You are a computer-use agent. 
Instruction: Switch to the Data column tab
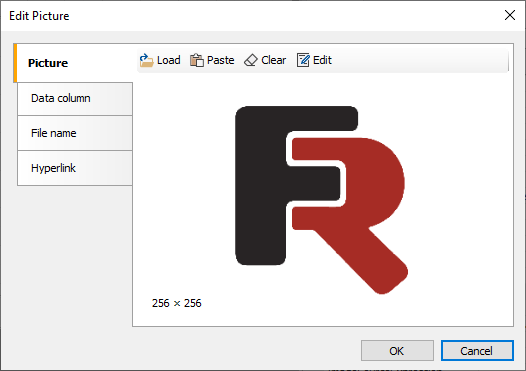(x=75, y=99)
